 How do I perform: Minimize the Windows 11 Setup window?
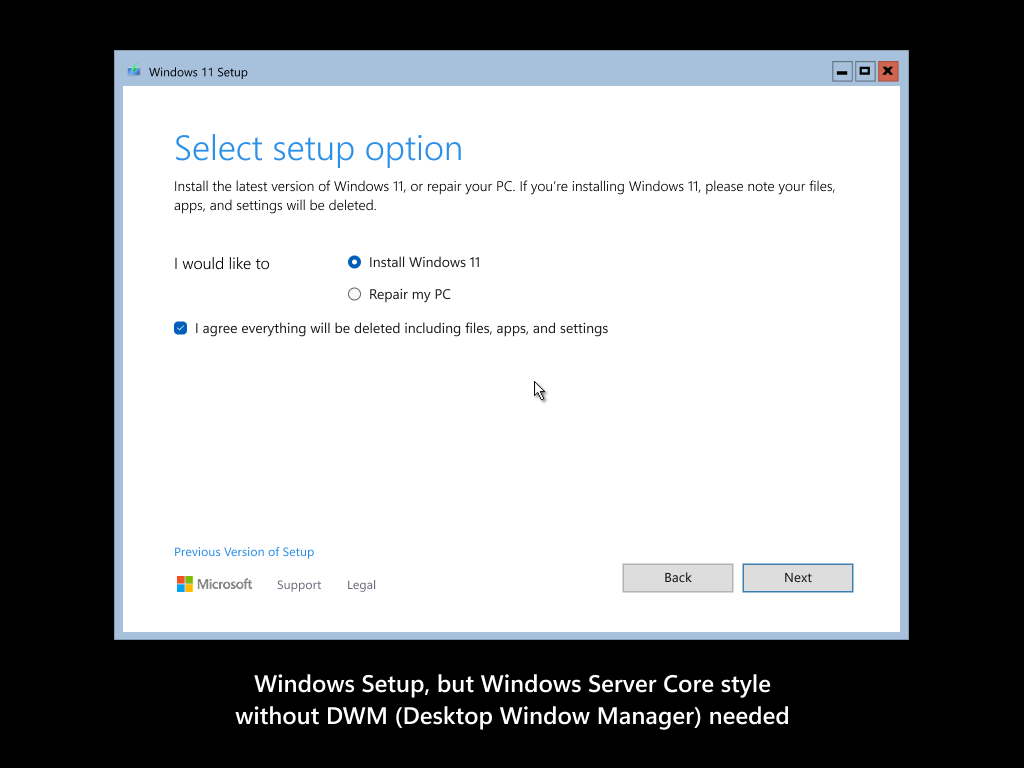pyautogui.click(x=842, y=72)
